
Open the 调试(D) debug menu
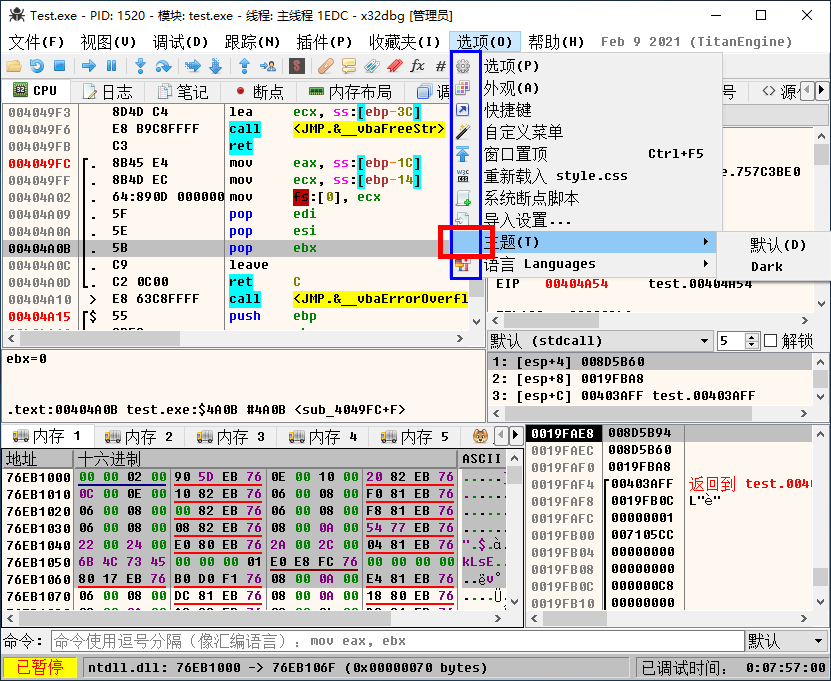click(x=180, y=42)
